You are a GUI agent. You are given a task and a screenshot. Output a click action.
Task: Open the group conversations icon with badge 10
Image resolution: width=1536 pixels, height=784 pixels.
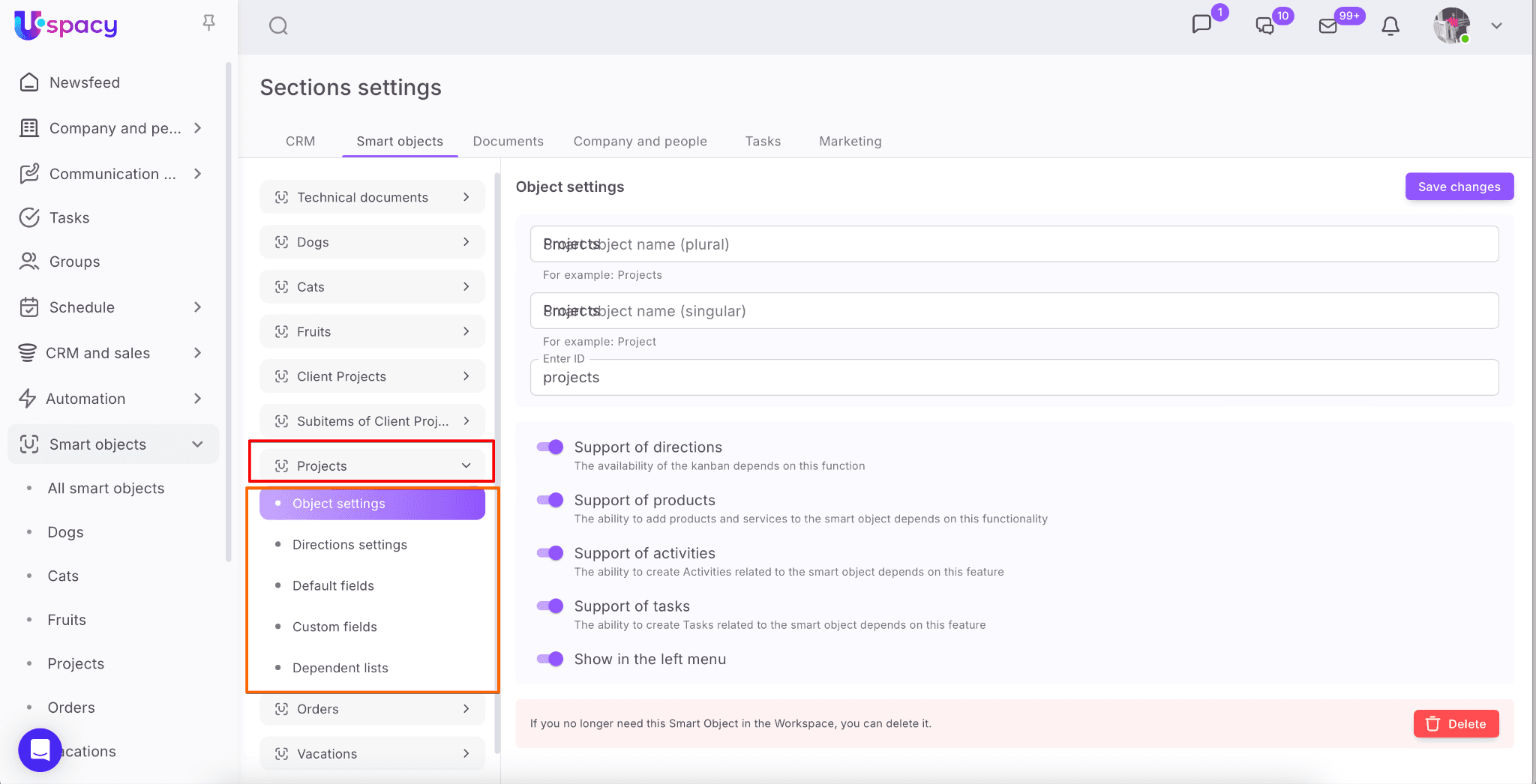1265,26
